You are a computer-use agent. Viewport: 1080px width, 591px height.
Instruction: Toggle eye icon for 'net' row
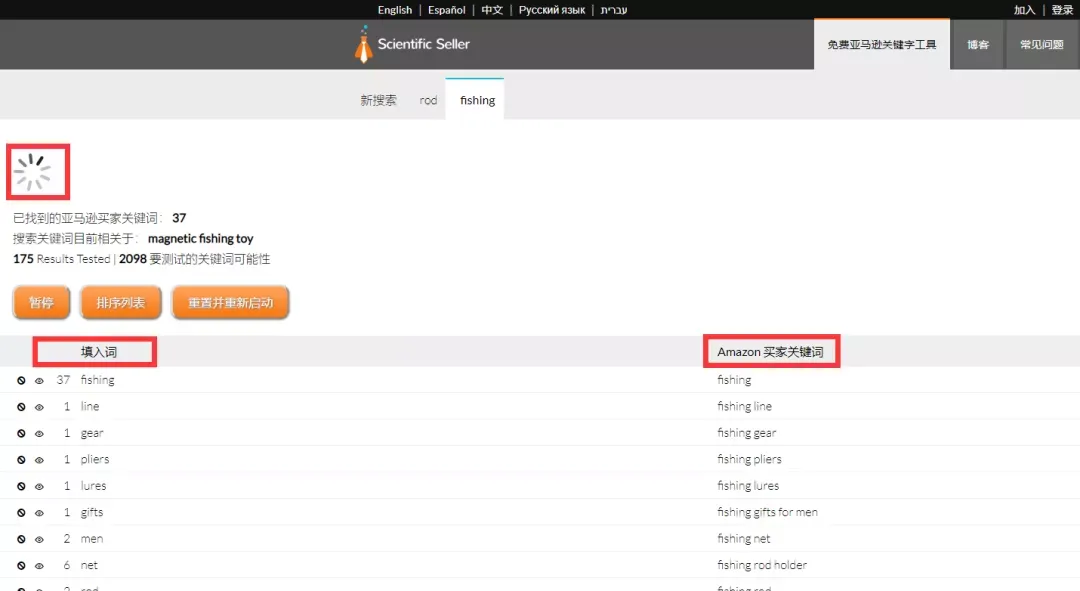(39, 566)
